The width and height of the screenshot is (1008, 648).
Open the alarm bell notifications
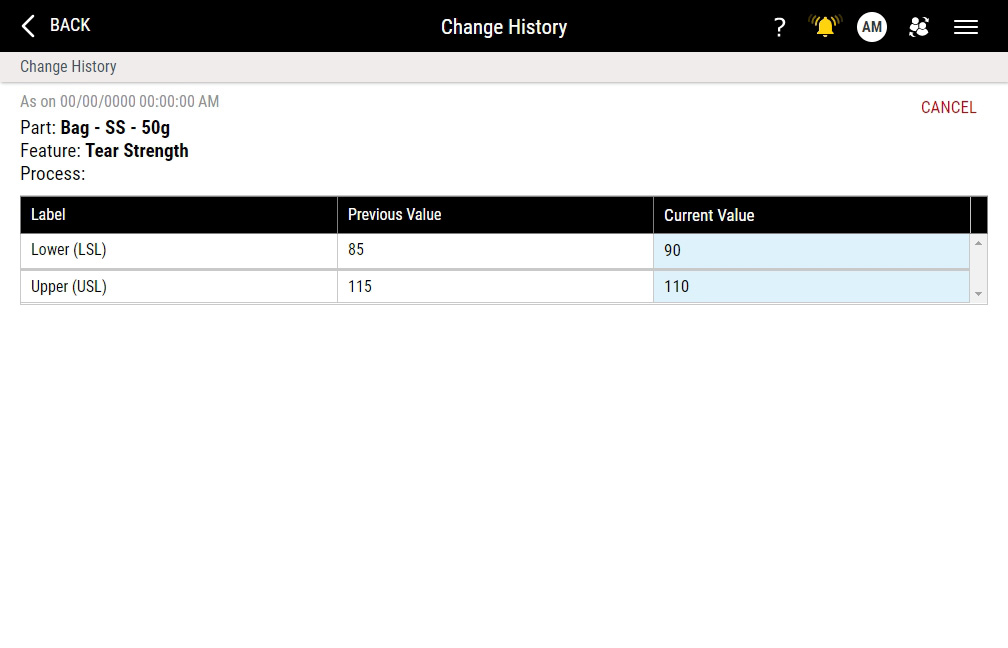[x=825, y=27]
